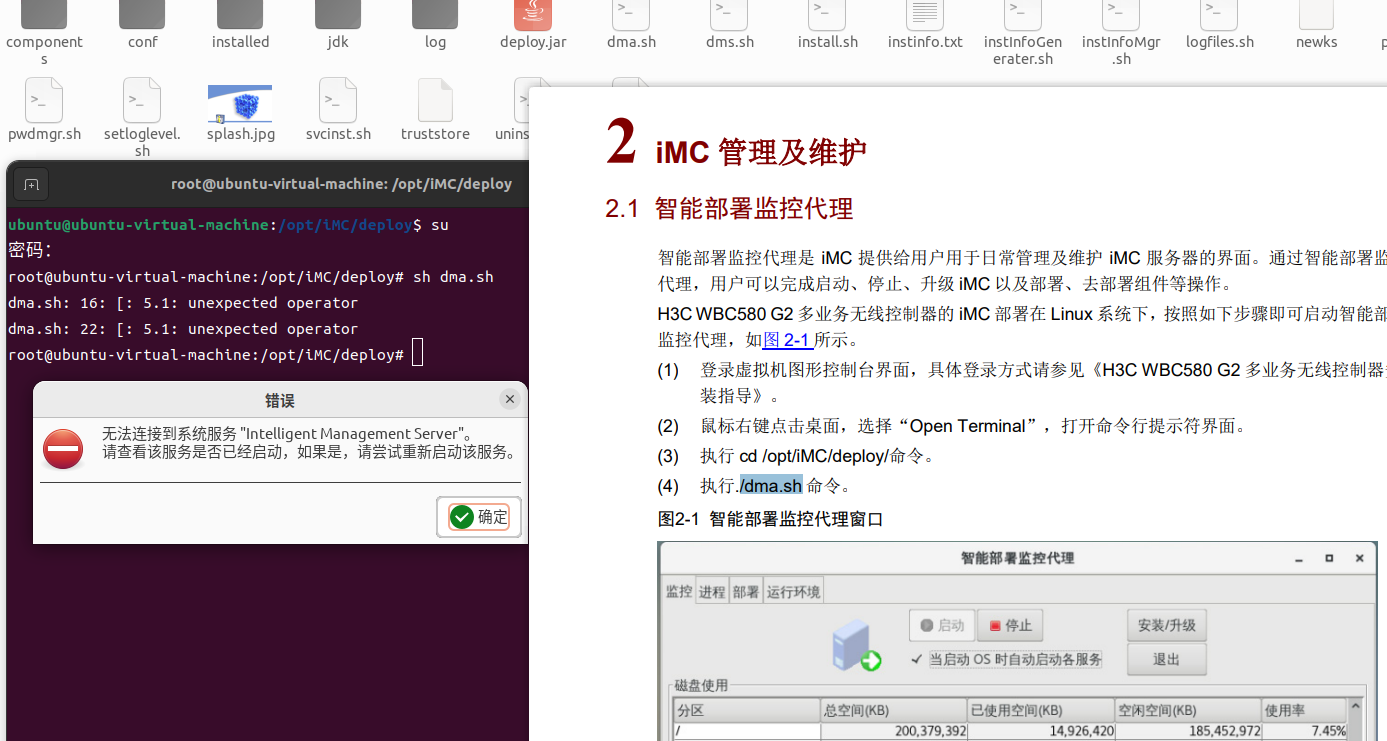Image resolution: width=1387 pixels, height=741 pixels.
Task: Click the '2.1 智能部署监控代理' section heading
Action: [x=729, y=209]
